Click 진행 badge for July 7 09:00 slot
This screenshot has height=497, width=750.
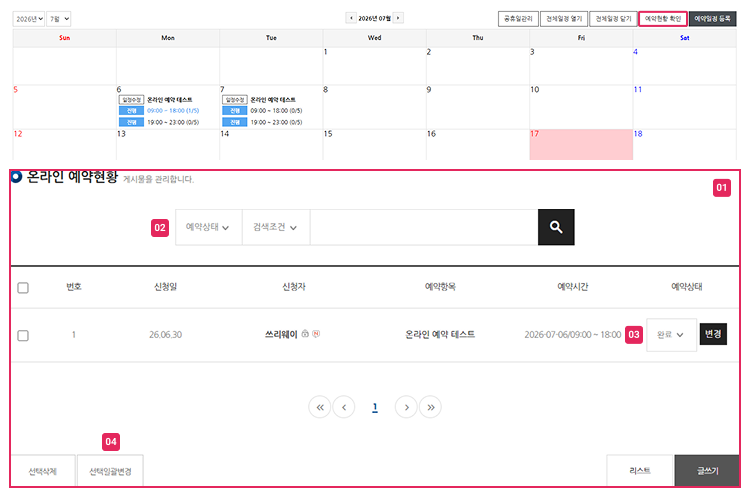tap(235, 110)
